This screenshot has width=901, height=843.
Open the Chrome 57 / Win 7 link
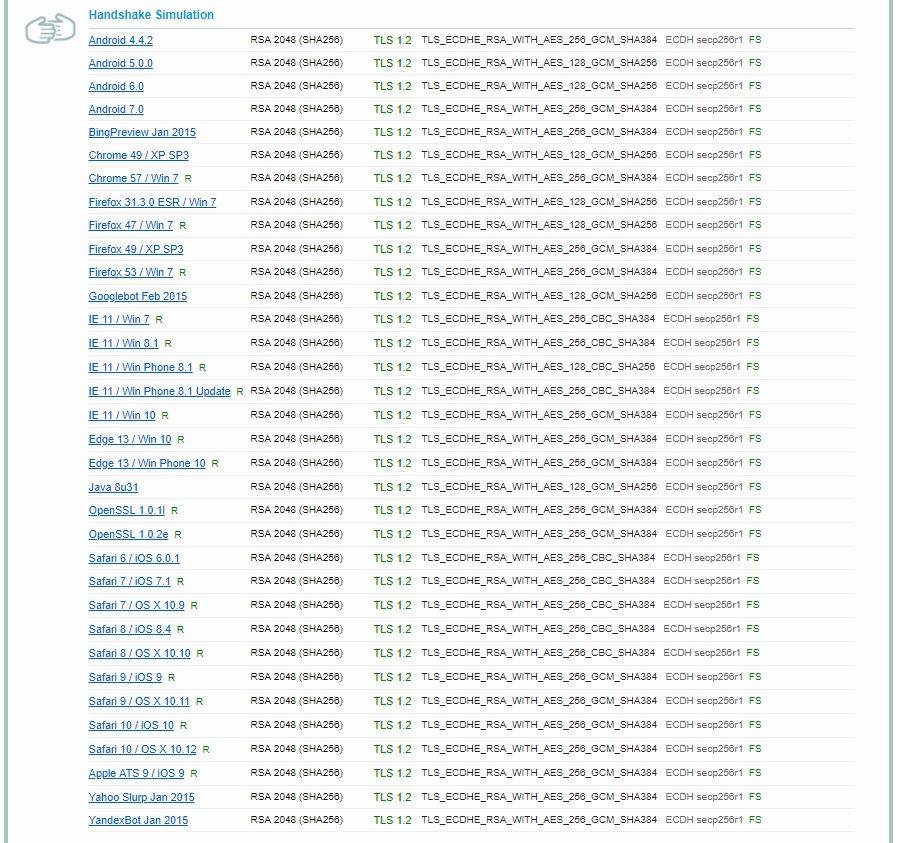coord(133,178)
